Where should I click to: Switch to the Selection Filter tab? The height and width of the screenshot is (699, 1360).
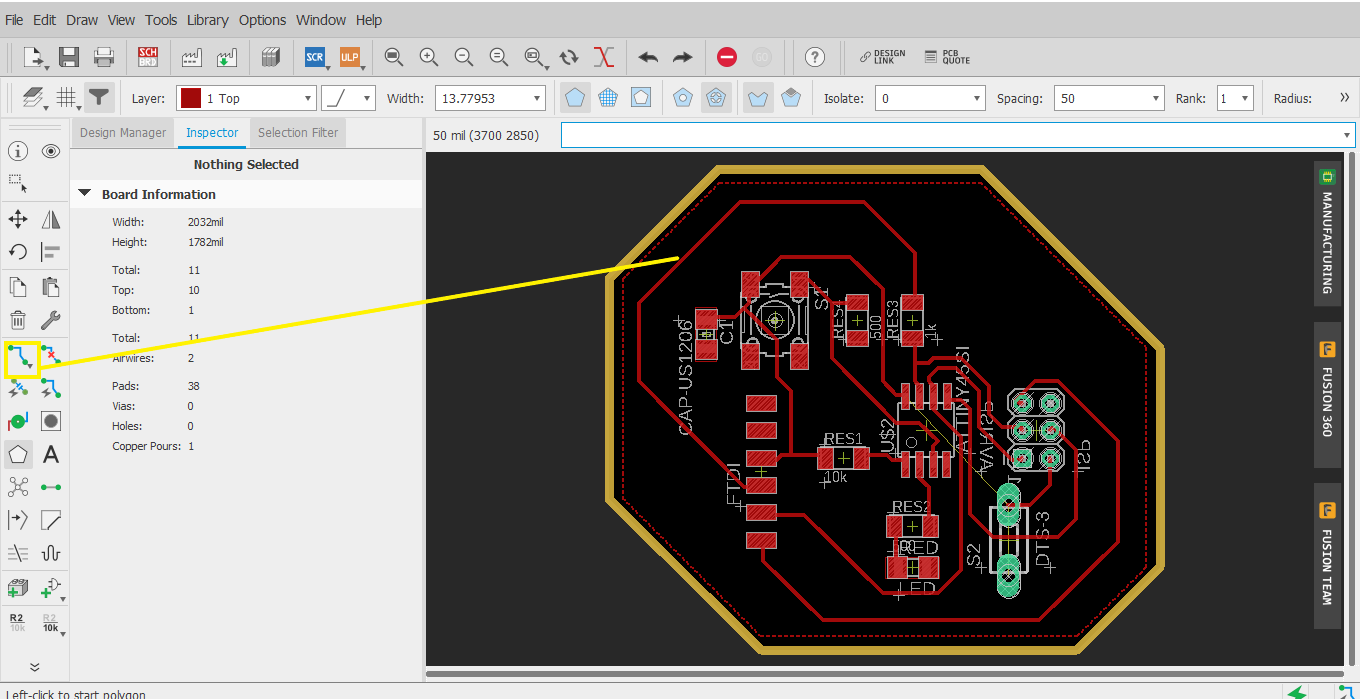[x=298, y=132]
